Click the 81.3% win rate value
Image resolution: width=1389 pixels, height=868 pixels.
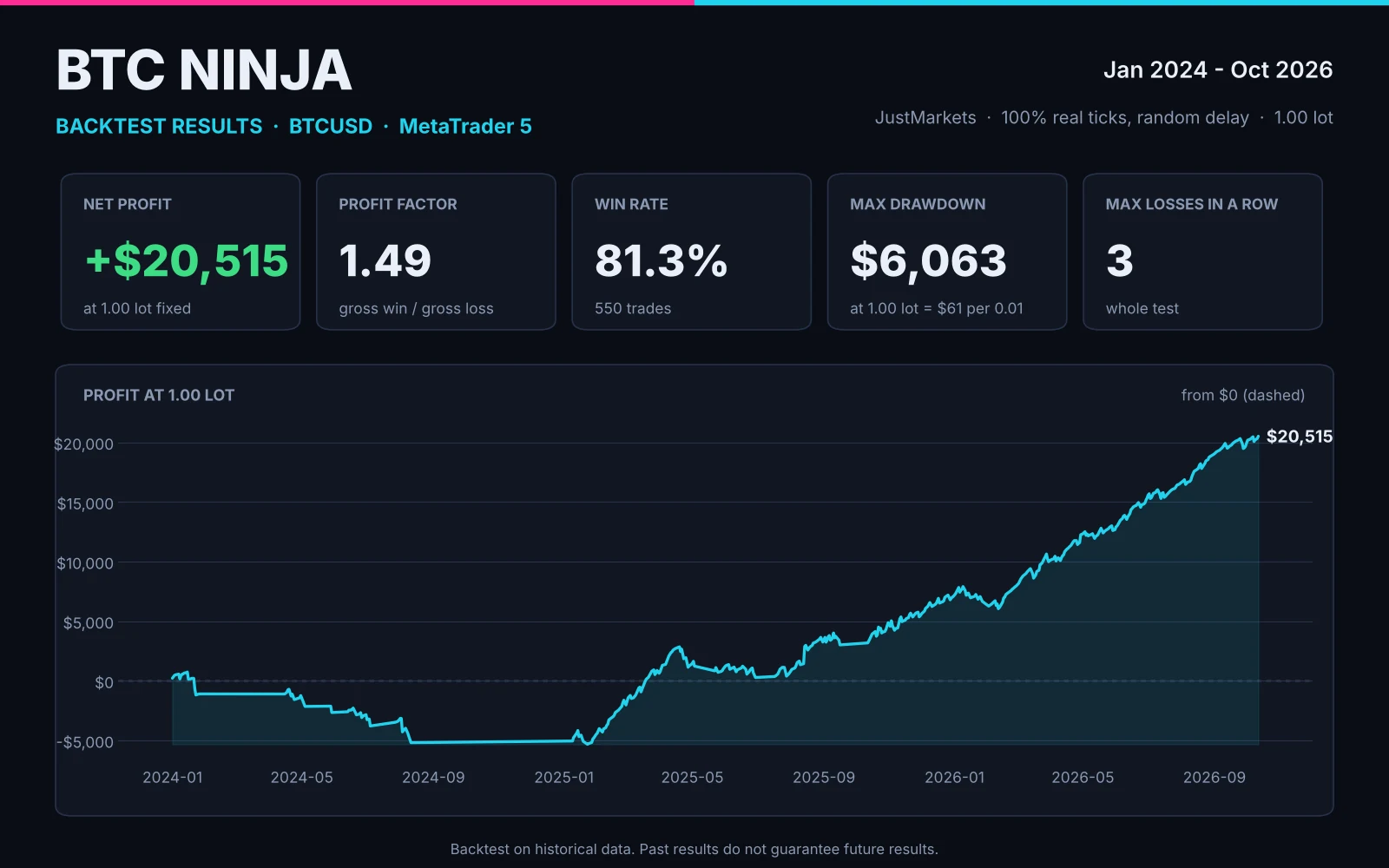pos(662,260)
